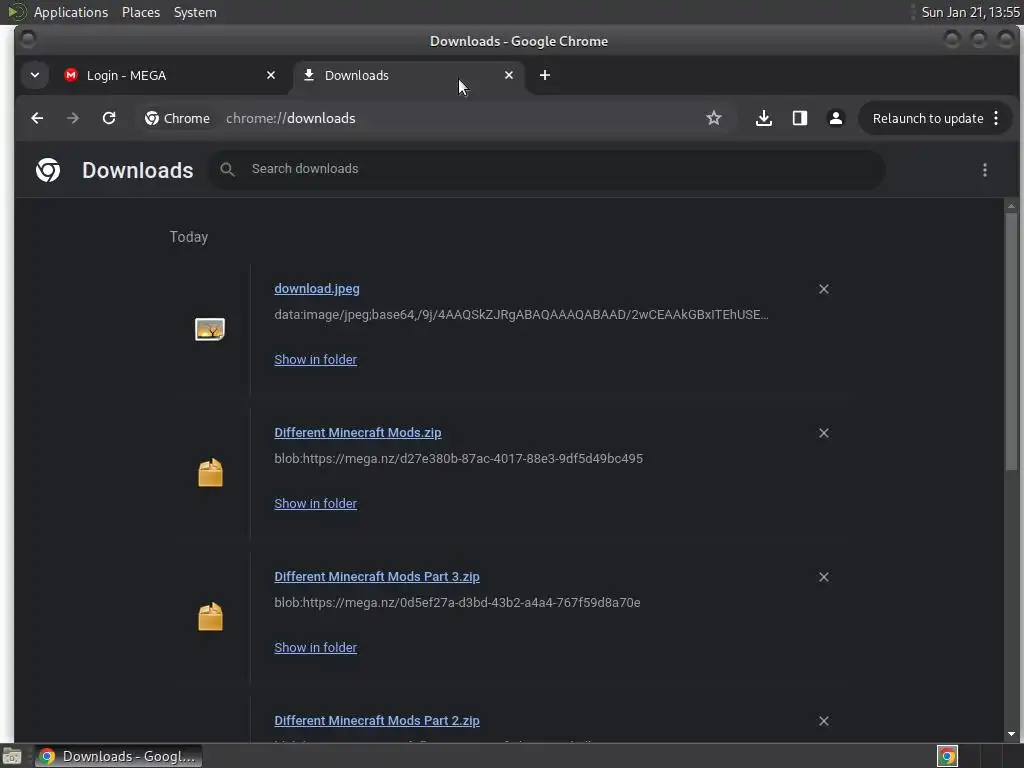Image resolution: width=1024 pixels, height=768 pixels.
Task: Remove Different Minecraft Mods.zip from list
Action: (x=824, y=433)
